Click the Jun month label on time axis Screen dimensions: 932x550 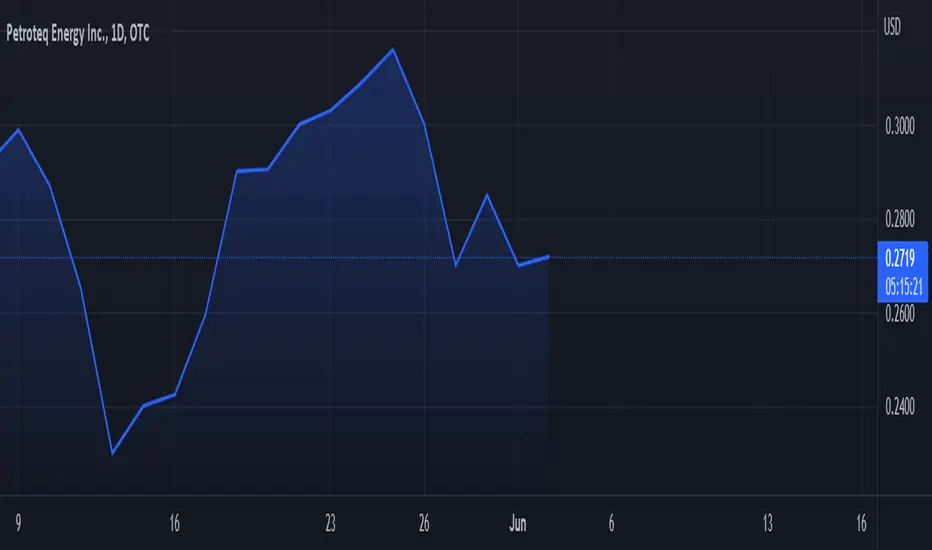tap(518, 523)
